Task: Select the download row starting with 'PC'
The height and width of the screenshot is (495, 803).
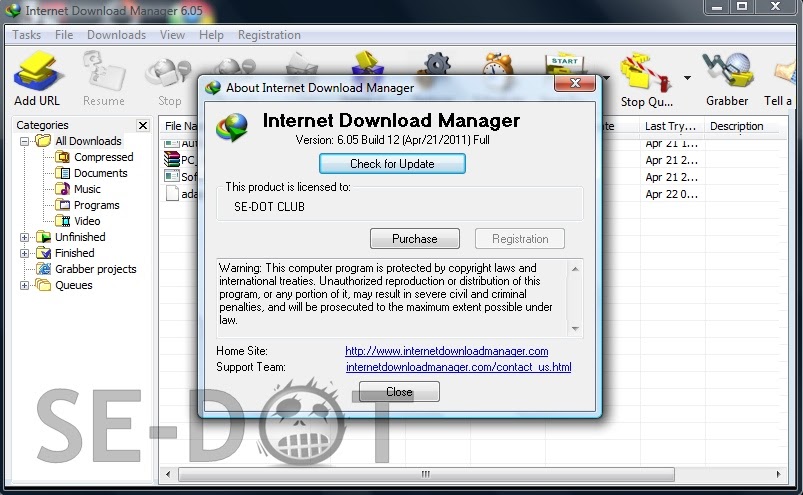Action: [x=181, y=160]
